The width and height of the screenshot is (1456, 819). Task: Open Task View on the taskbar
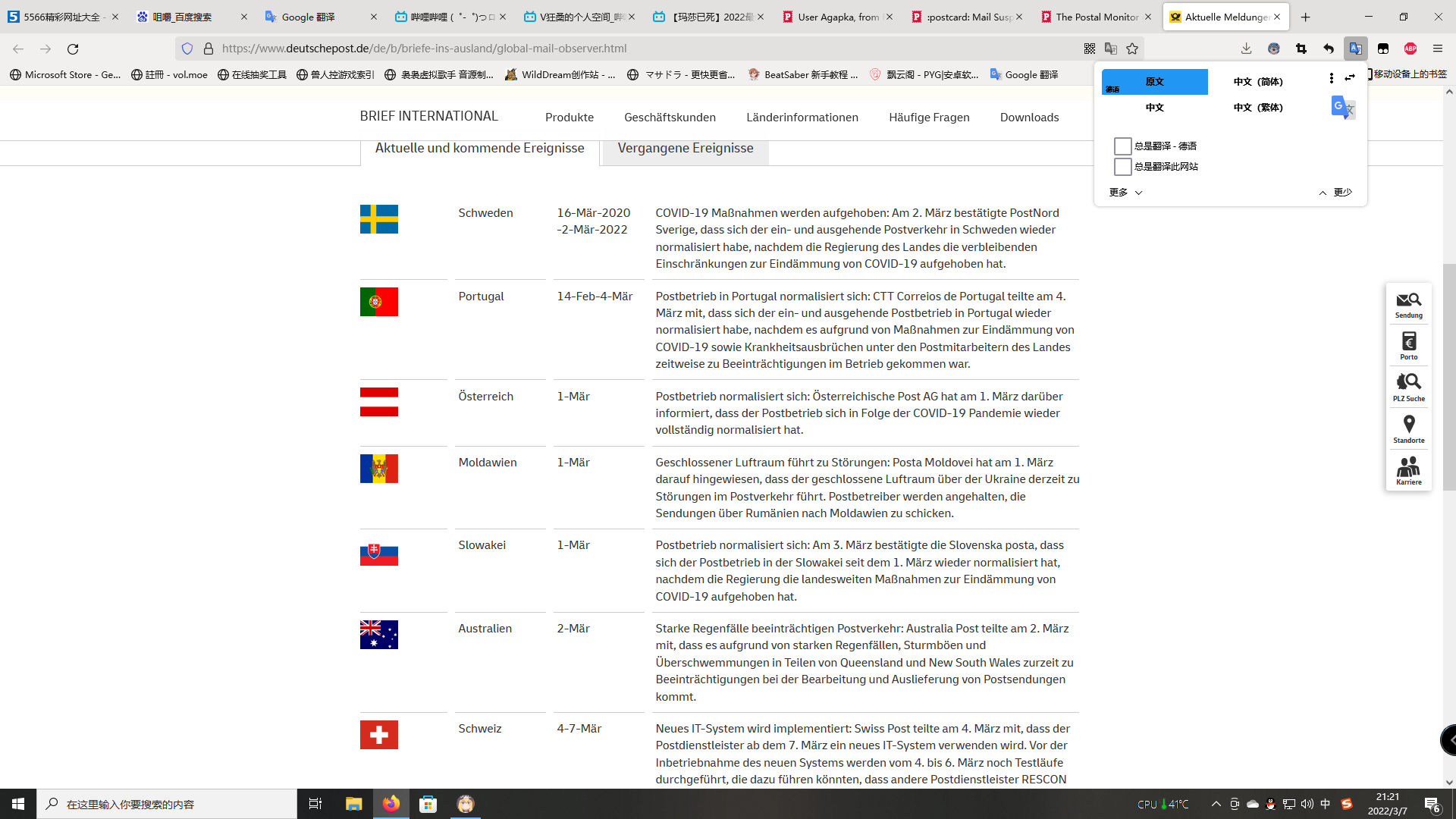[315, 804]
